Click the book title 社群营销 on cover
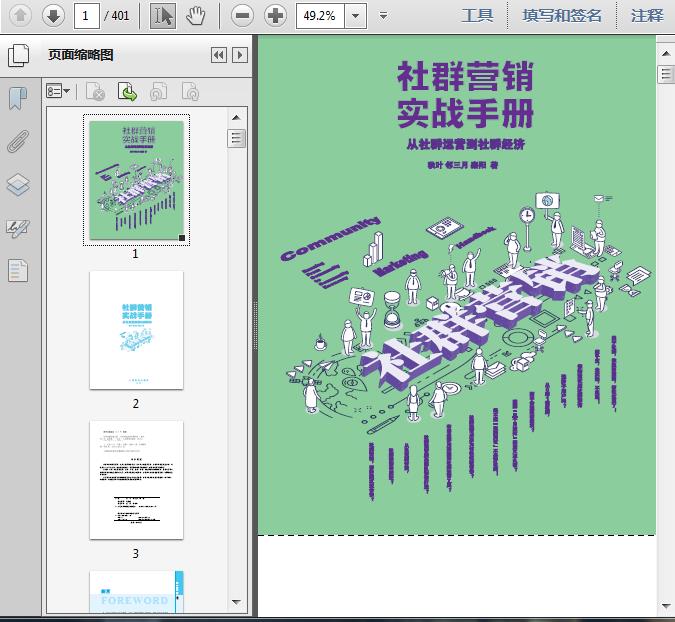The height and width of the screenshot is (622, 675). (x=465, y=76)
